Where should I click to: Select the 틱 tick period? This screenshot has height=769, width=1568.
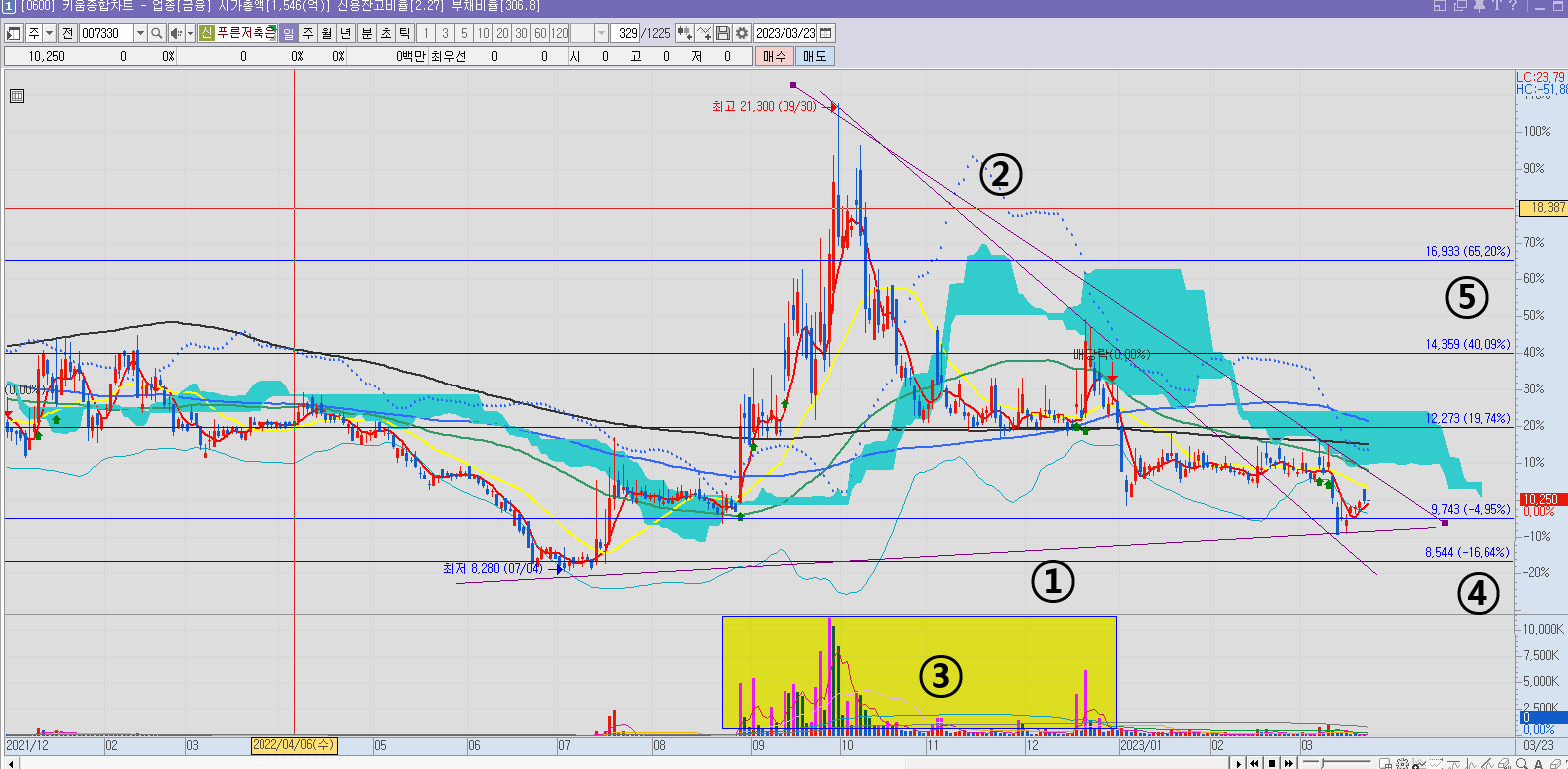[x=404, y=33]
